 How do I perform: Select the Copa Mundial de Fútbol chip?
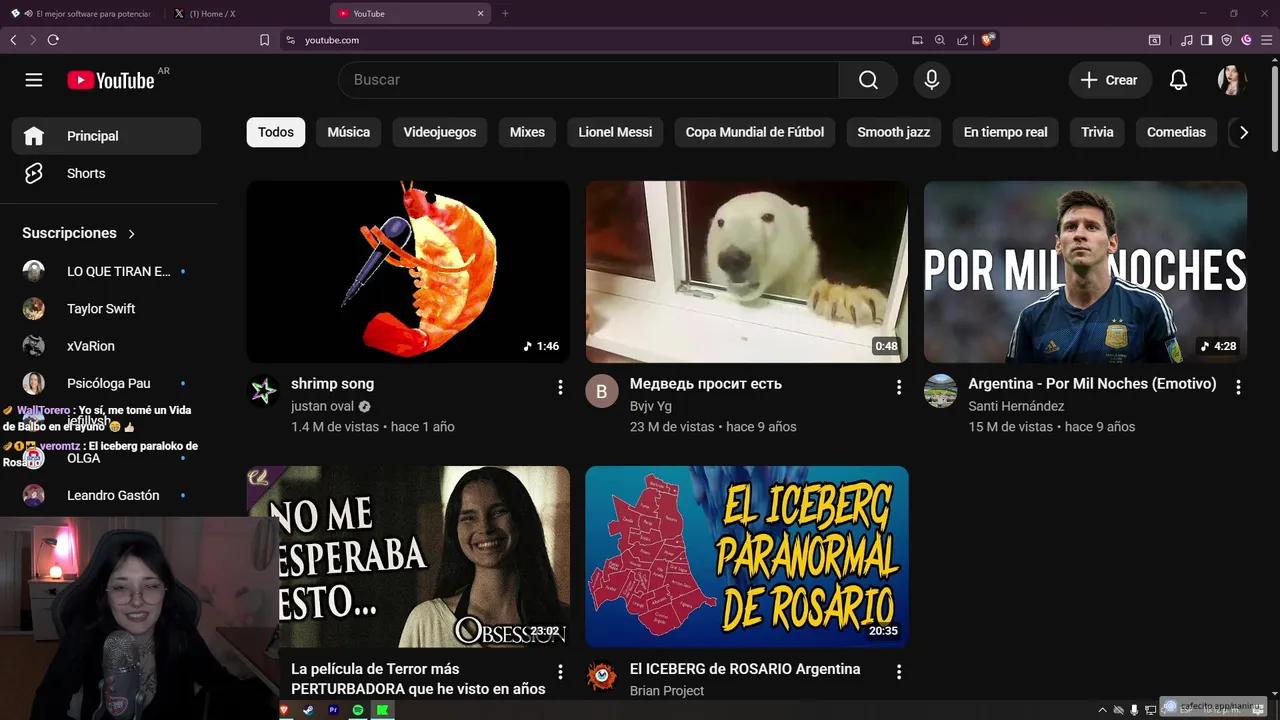(755, 132)
